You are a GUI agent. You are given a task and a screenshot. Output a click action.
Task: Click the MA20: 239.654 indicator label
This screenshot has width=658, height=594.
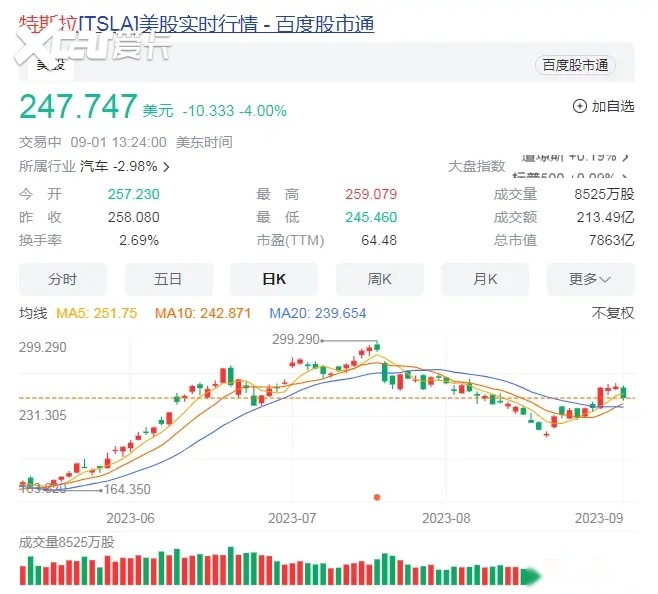[x=318, y=313]
